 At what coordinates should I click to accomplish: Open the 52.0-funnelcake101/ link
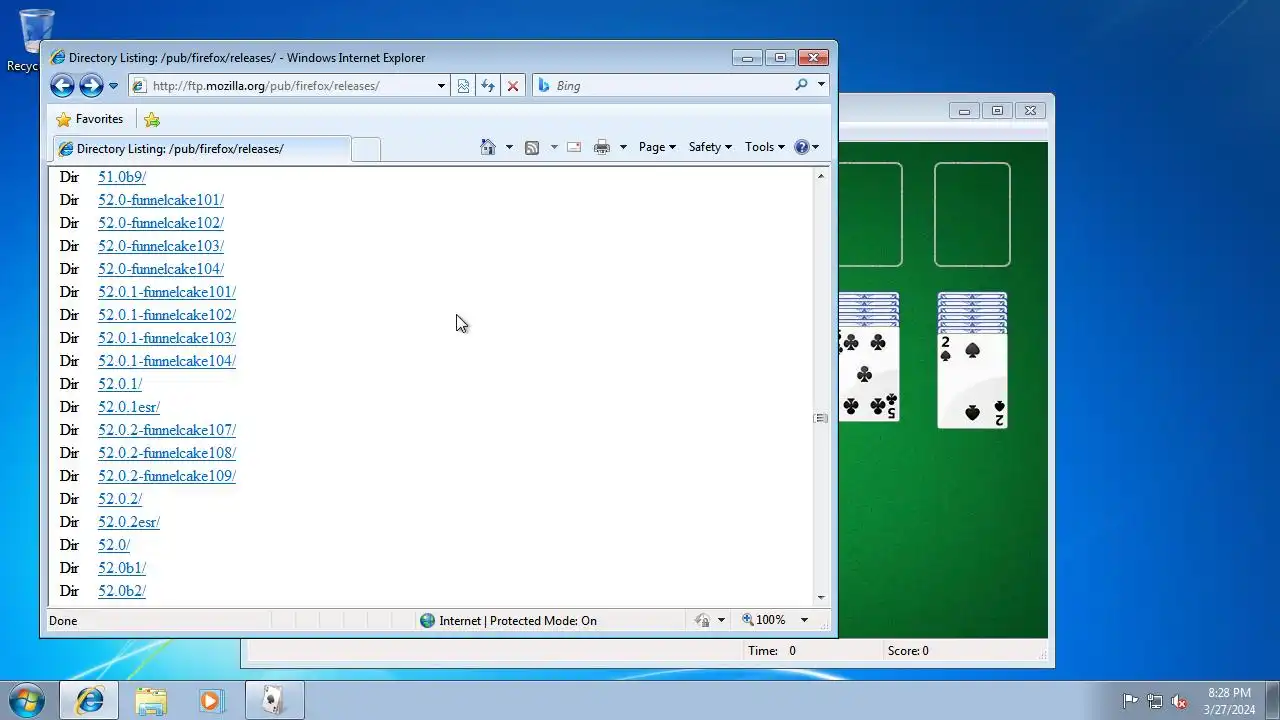coord(161,200)
